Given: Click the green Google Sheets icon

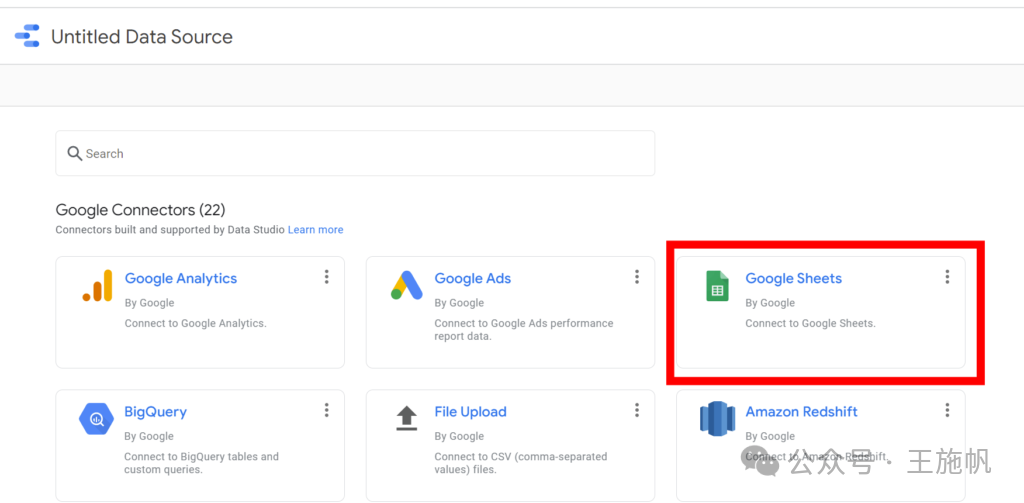Looking at the screenshot, I should pyautogui.click(x=717, y=285).
